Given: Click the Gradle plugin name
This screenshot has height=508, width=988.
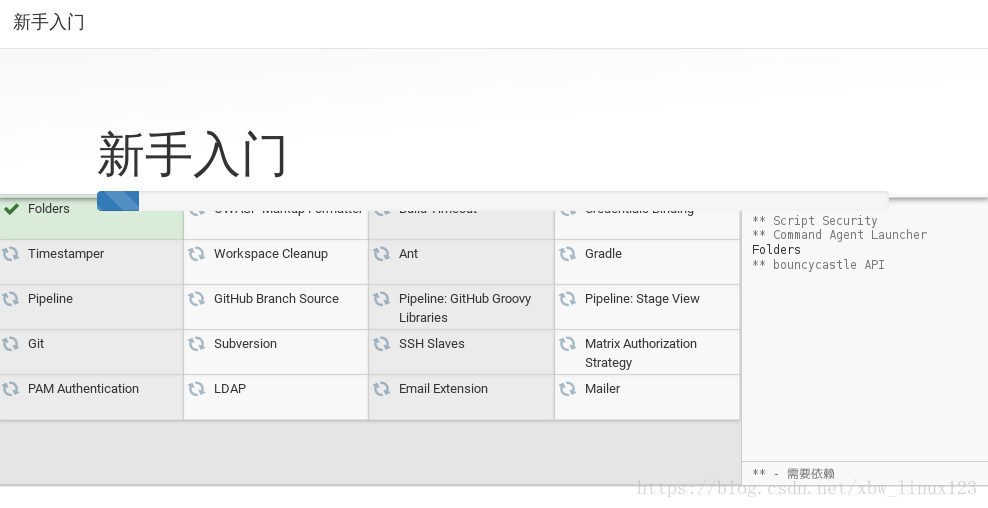Looking at the screenshot, I should 603,254.
